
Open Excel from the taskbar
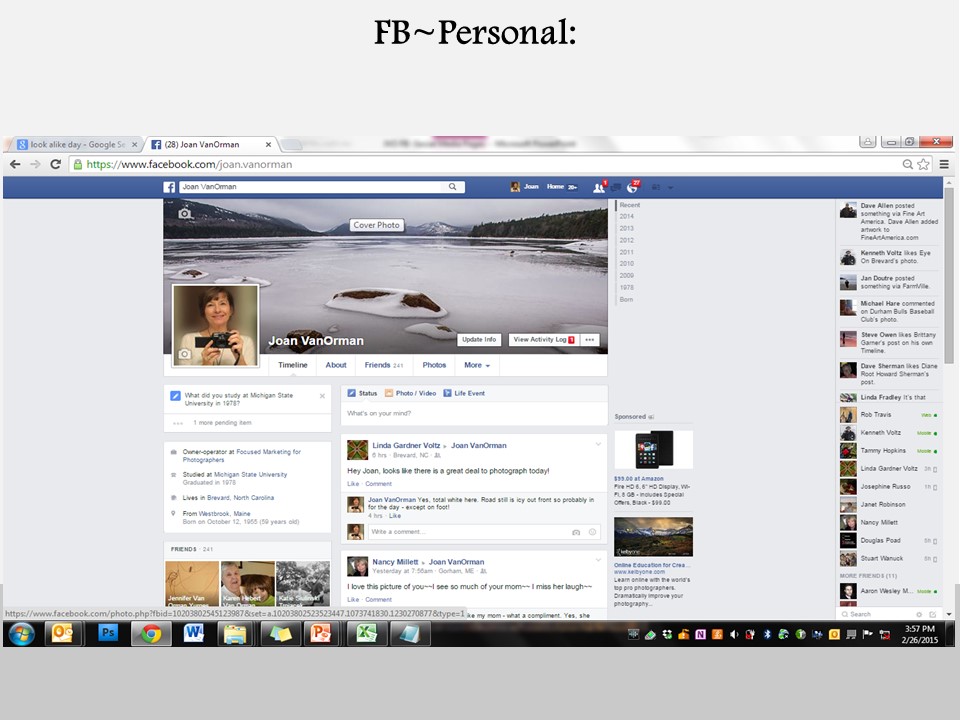pyautogui.click(x=366, y=633)
